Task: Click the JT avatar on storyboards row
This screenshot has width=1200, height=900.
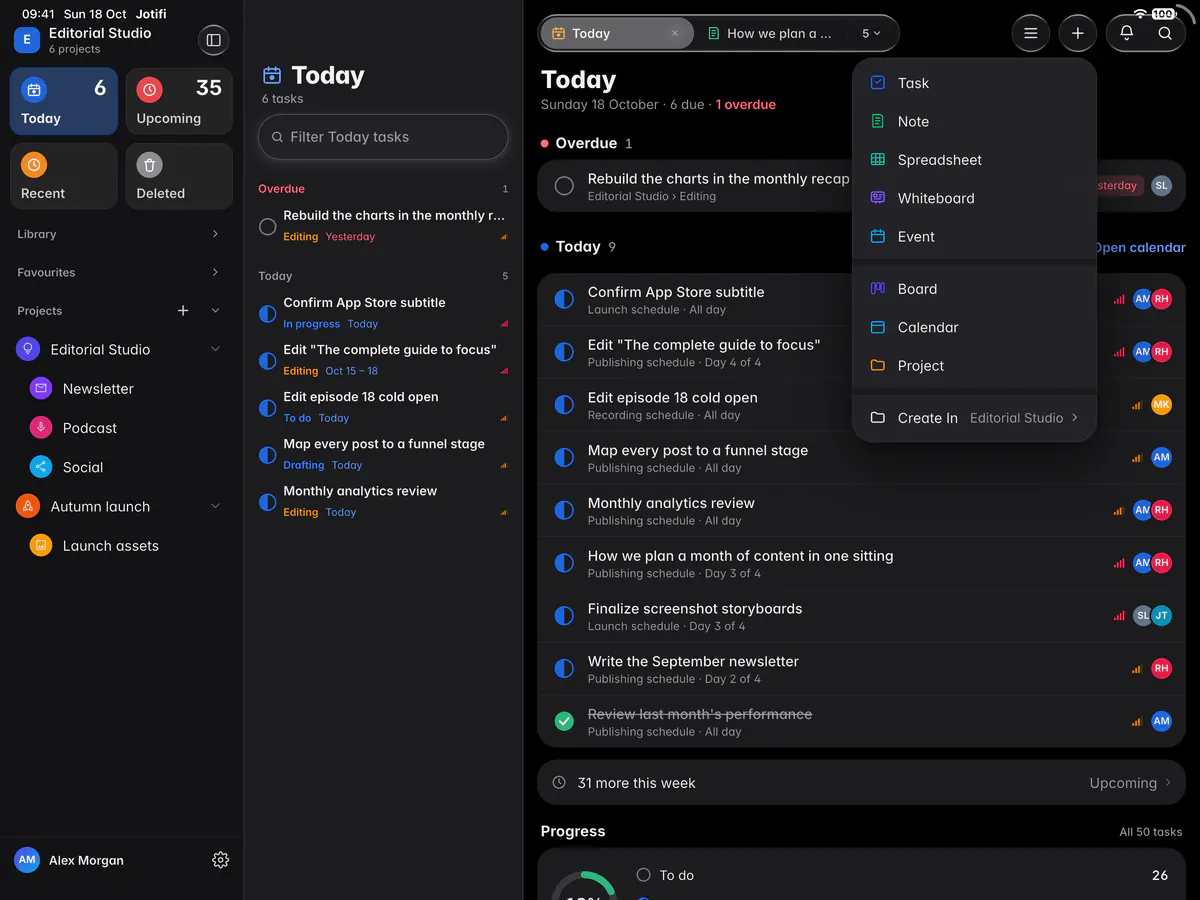Action: click(x=1161, y=615)
